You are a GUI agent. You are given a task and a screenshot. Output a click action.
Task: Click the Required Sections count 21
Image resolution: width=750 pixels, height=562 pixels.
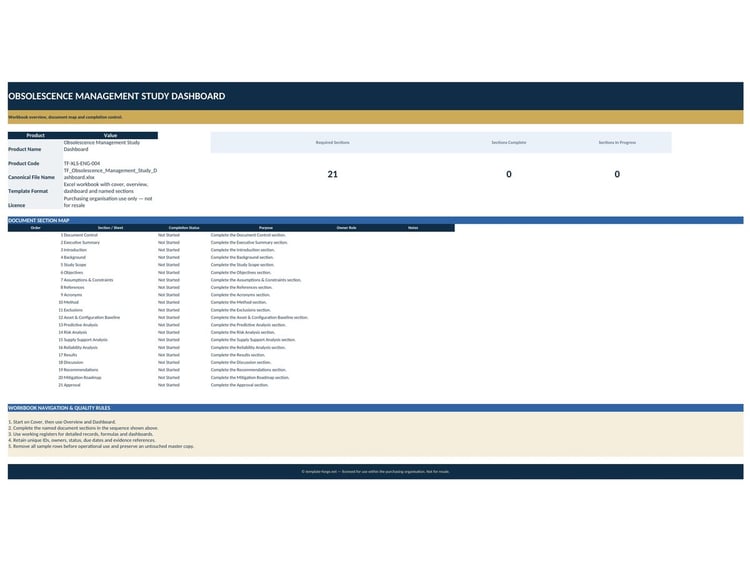(332, 174)
